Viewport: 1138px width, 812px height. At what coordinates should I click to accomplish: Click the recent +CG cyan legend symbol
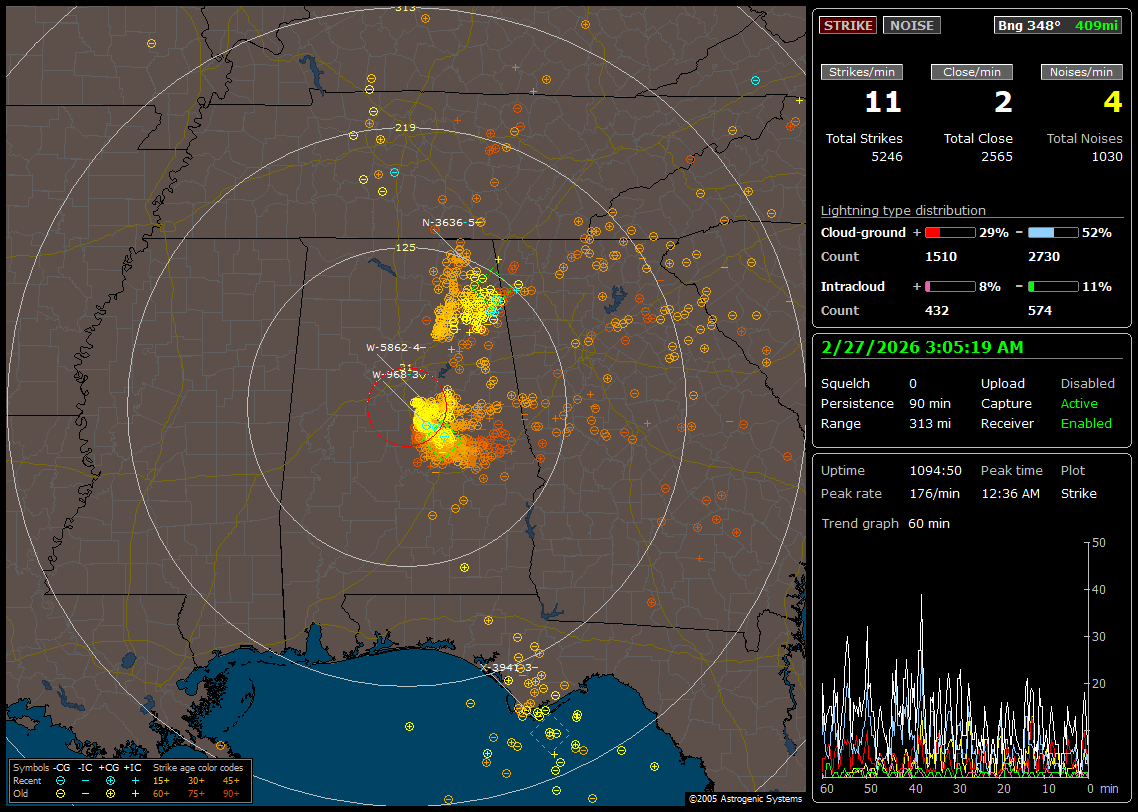pos(110,780)
